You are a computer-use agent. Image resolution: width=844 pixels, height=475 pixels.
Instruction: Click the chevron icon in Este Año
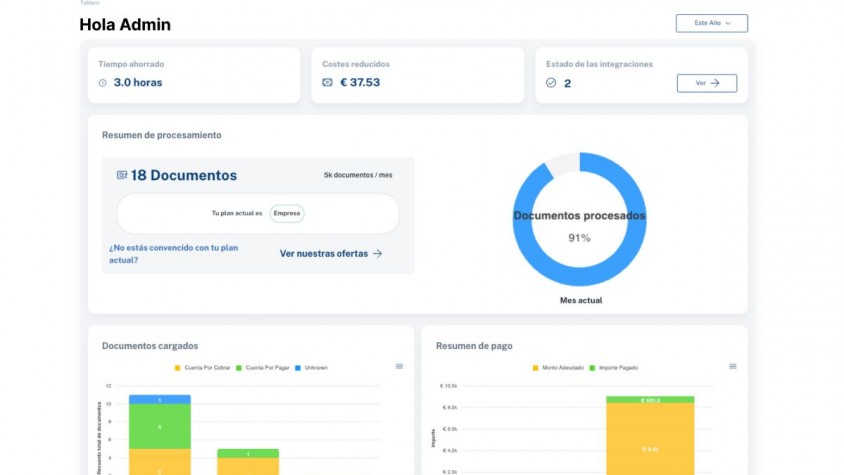728,23
